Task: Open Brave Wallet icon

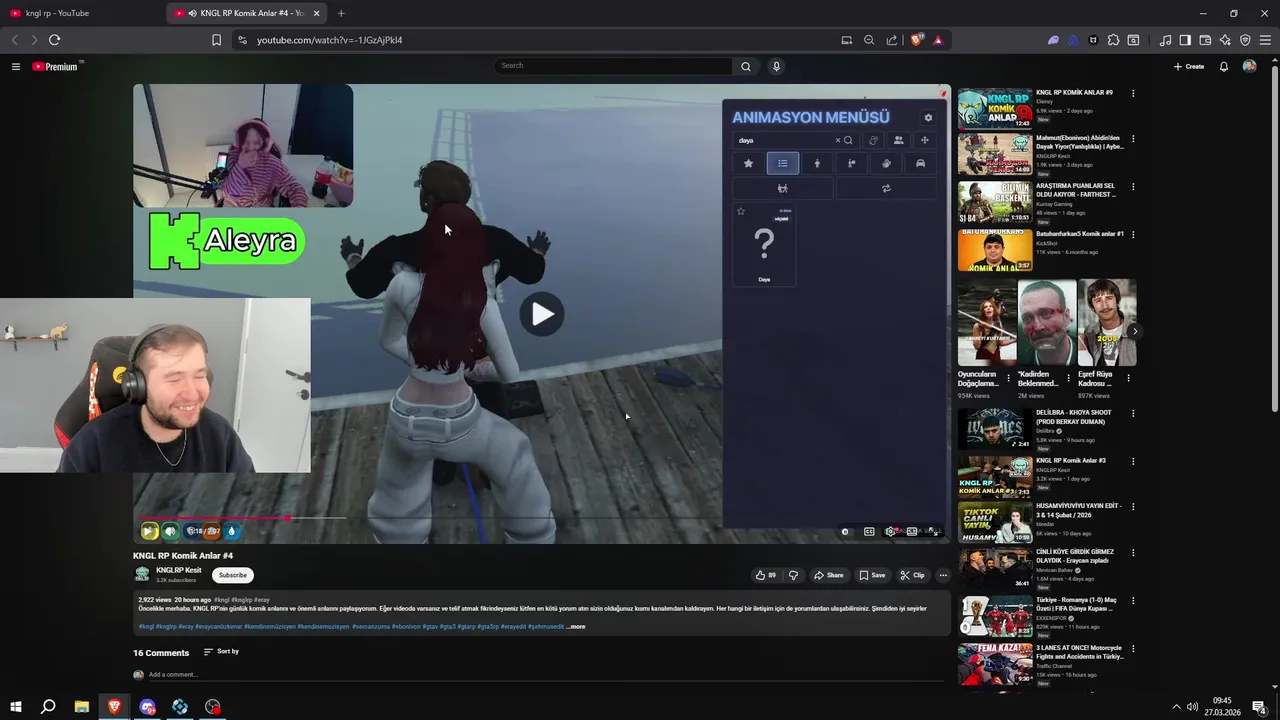Action: pyautogui.click(x=1205, y=40)
